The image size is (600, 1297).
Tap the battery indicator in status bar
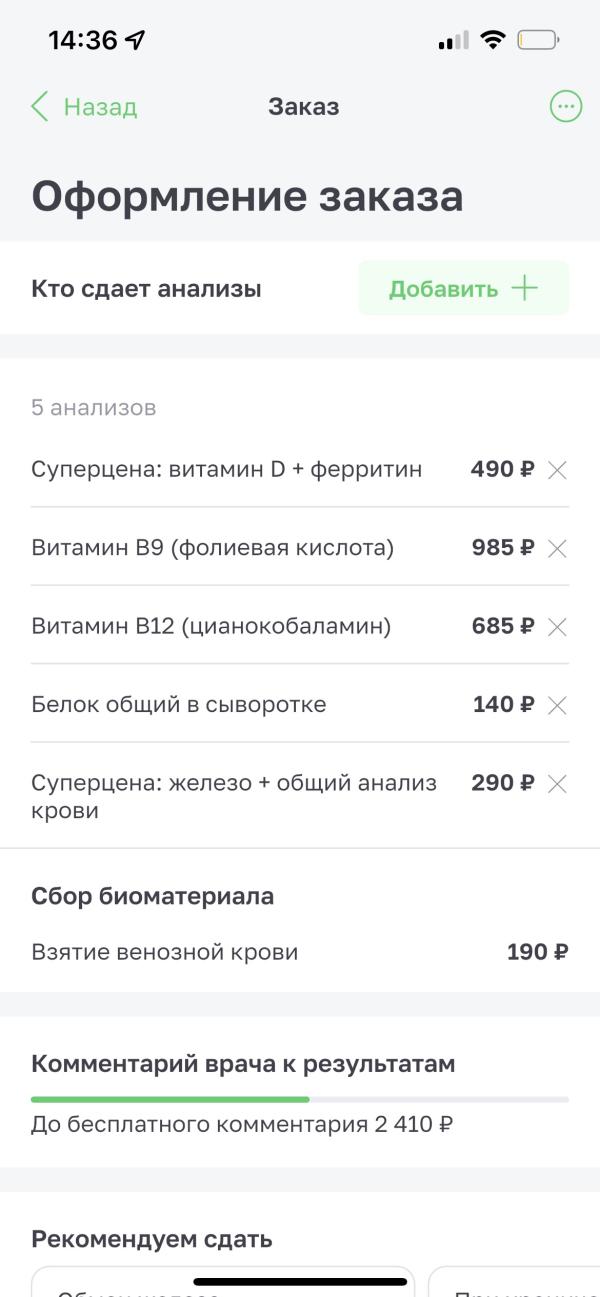coord(538,40)
